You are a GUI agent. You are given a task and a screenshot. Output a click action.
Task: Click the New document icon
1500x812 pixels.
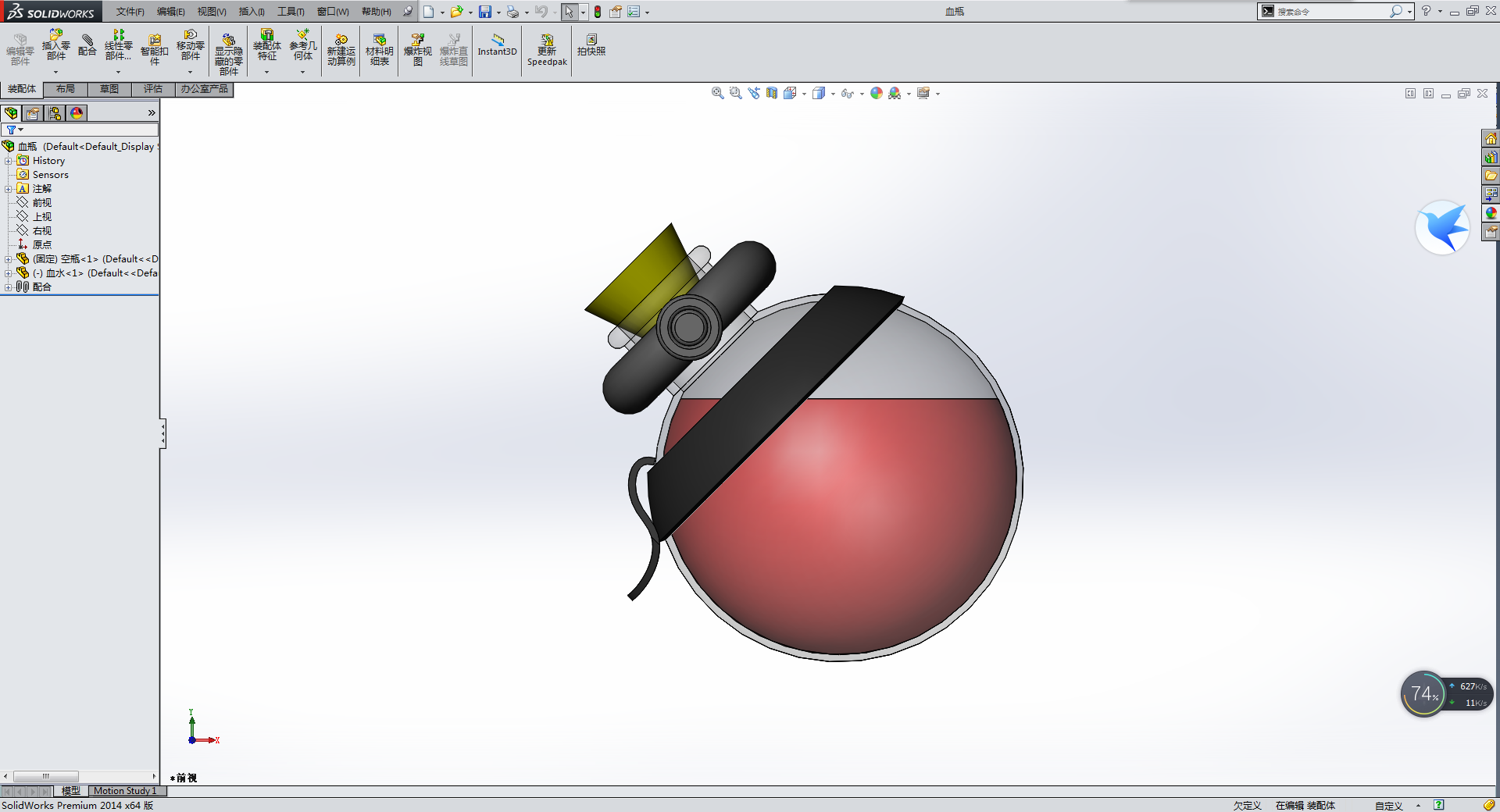(x=429, y=12)
